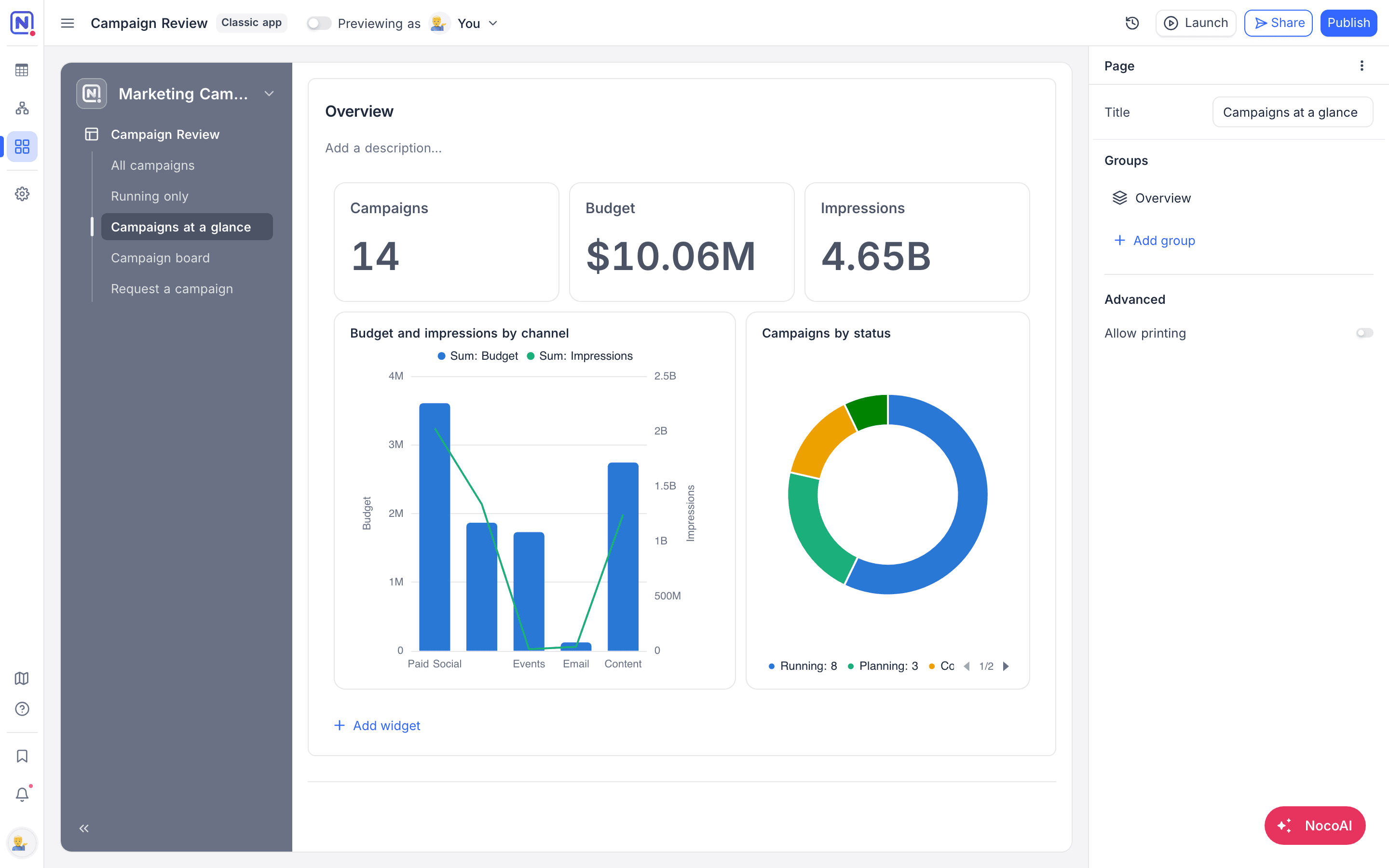Click the Marketing Campaign app logo
The height and width of the screenshot is (868, 1389).
pos(92,94)
